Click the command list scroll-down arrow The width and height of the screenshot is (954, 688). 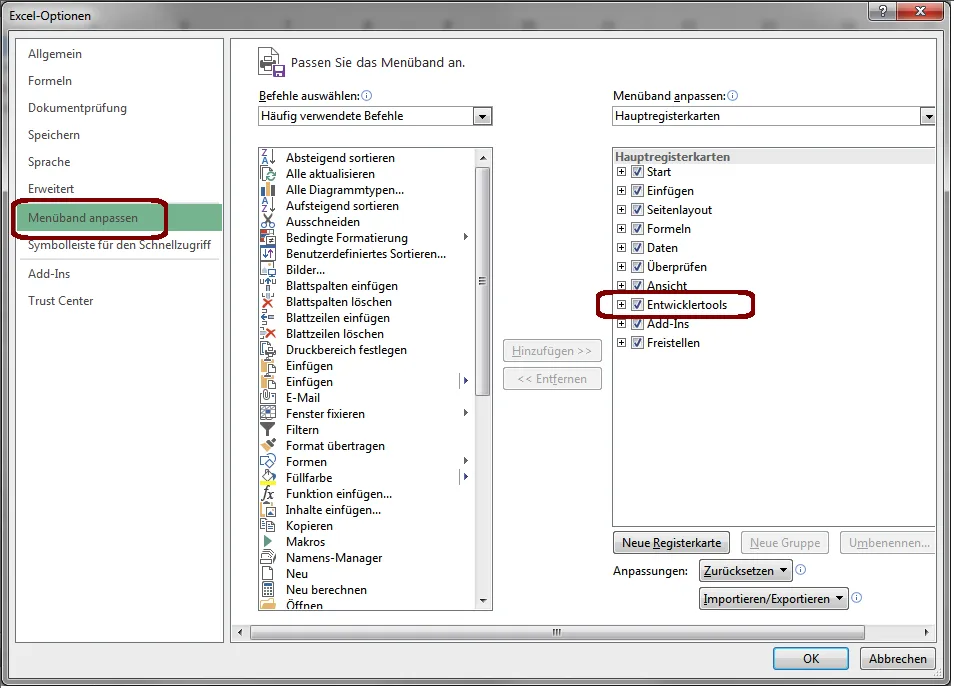click(x=483, y=600)
